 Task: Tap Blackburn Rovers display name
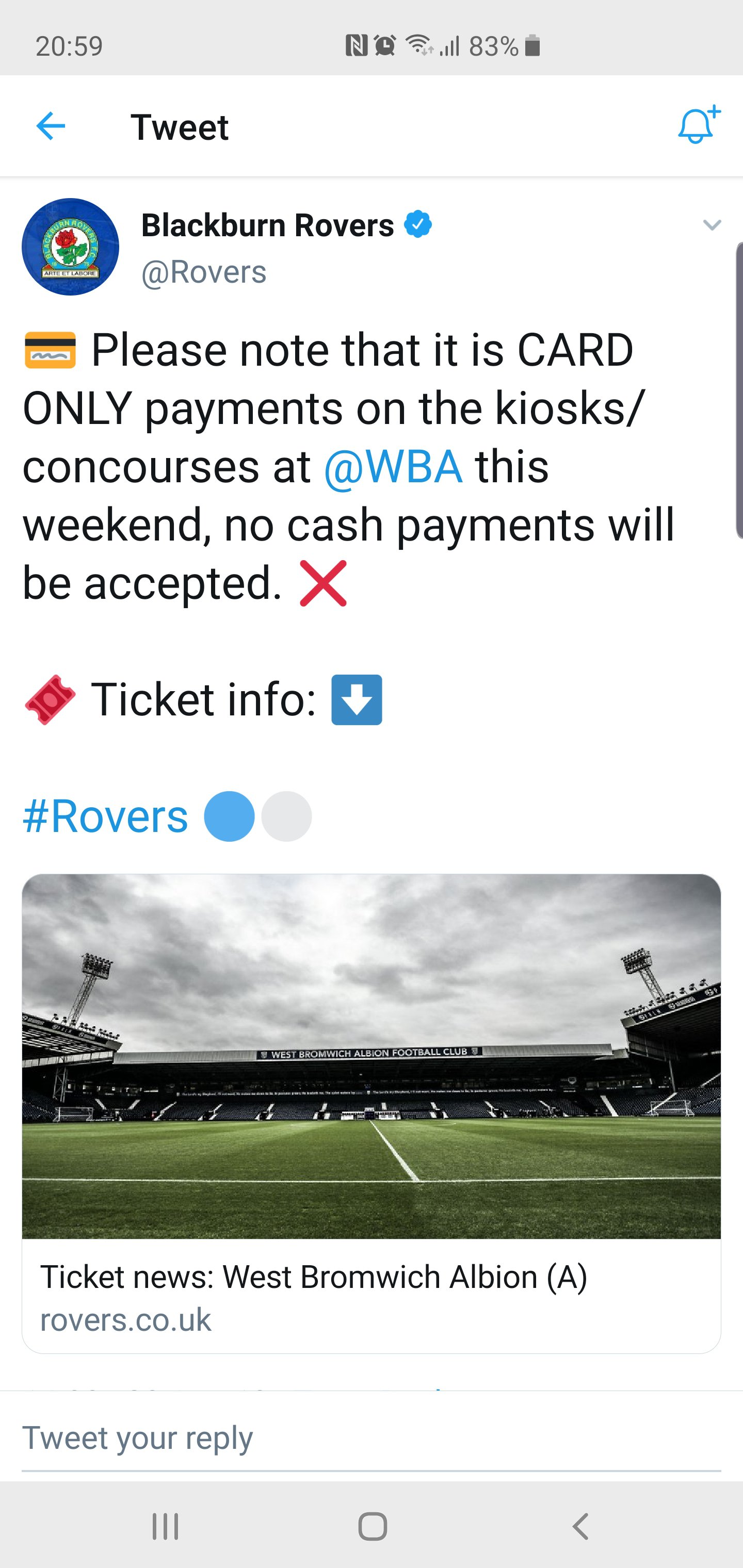(267, 225)
